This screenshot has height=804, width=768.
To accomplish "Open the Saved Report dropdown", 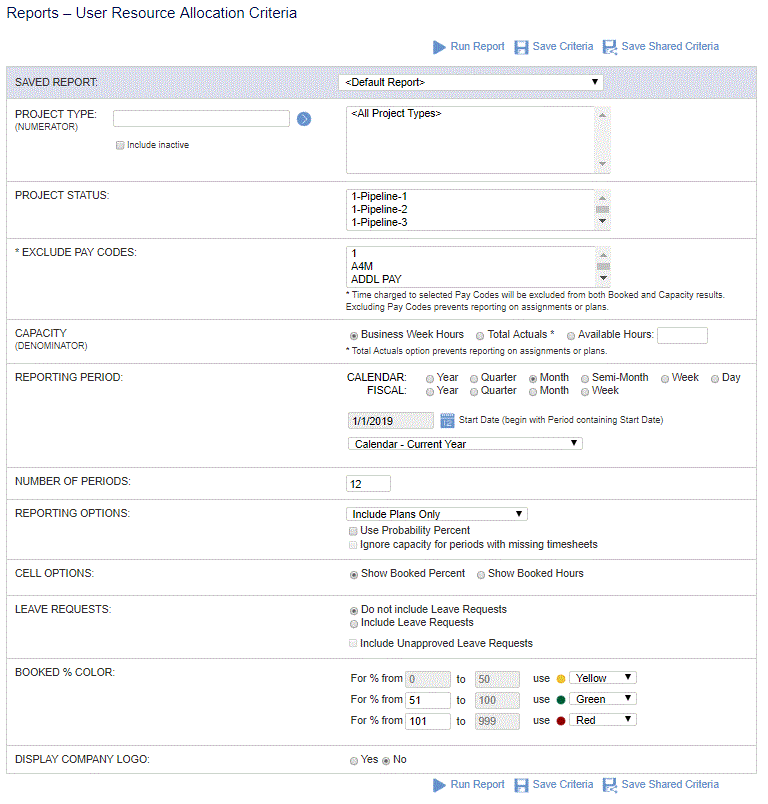I will pos(471,82).
